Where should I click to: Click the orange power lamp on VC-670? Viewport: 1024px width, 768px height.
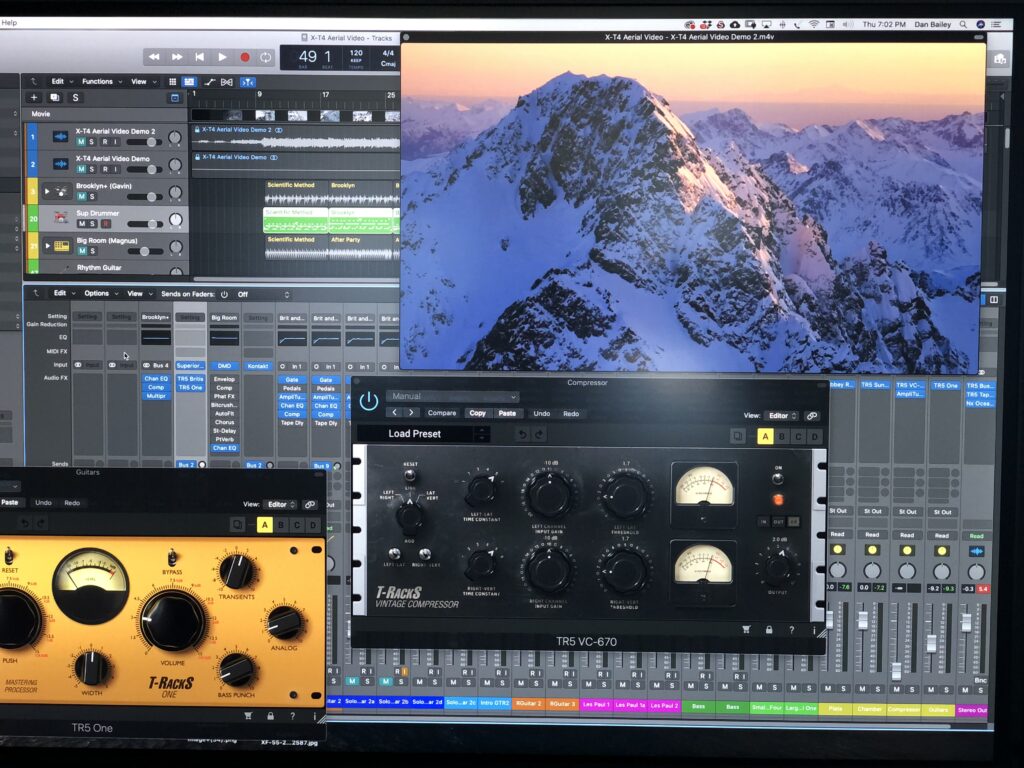pyautogui.click(x=778, y=500)
